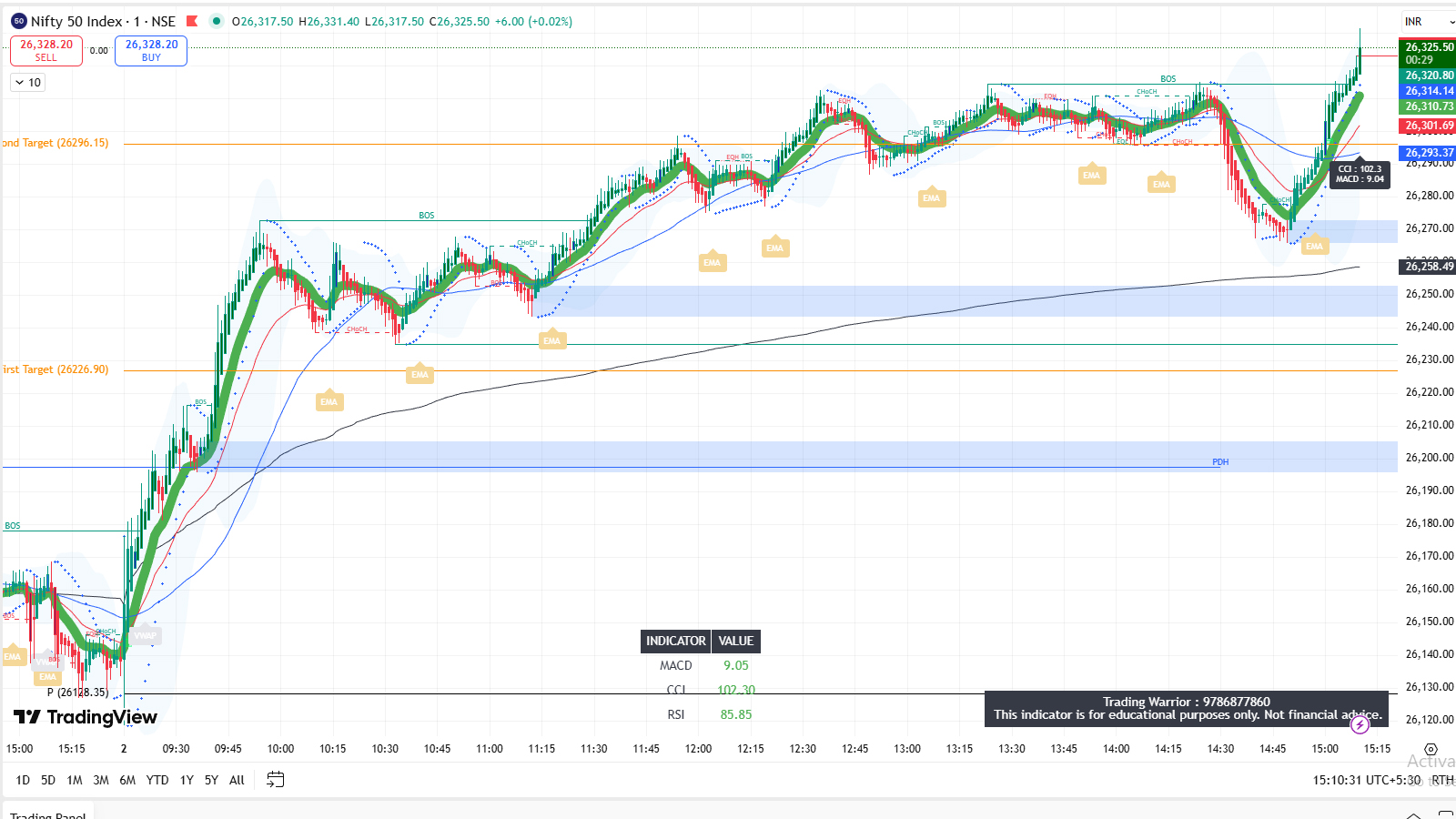Image resolution: width=1456 pixels, height=819 pixels.
Task: Click the SELL 26,328.20 button
Action: point(46,50)
